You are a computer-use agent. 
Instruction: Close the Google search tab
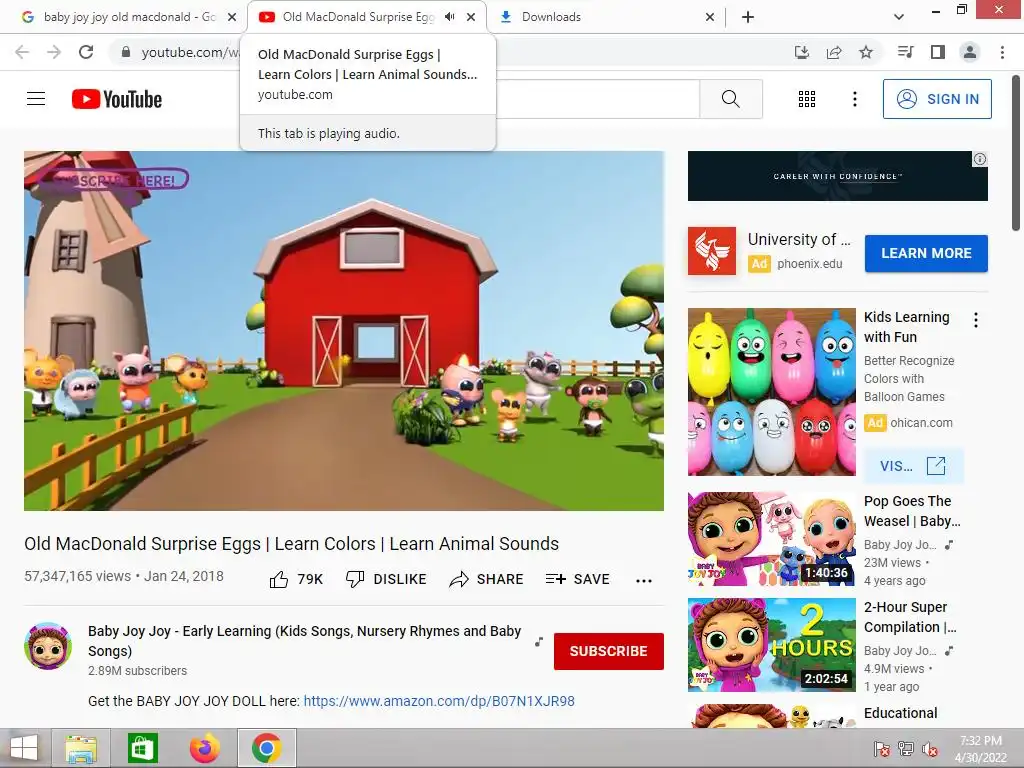click(x=232, y=17)
